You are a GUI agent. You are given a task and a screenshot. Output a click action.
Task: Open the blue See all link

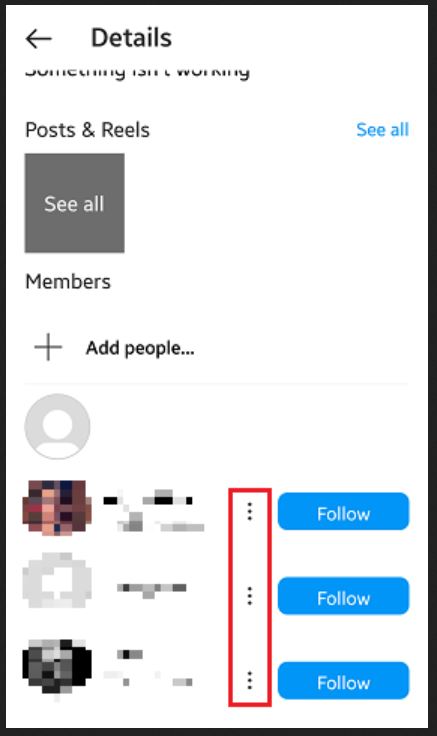383,130
